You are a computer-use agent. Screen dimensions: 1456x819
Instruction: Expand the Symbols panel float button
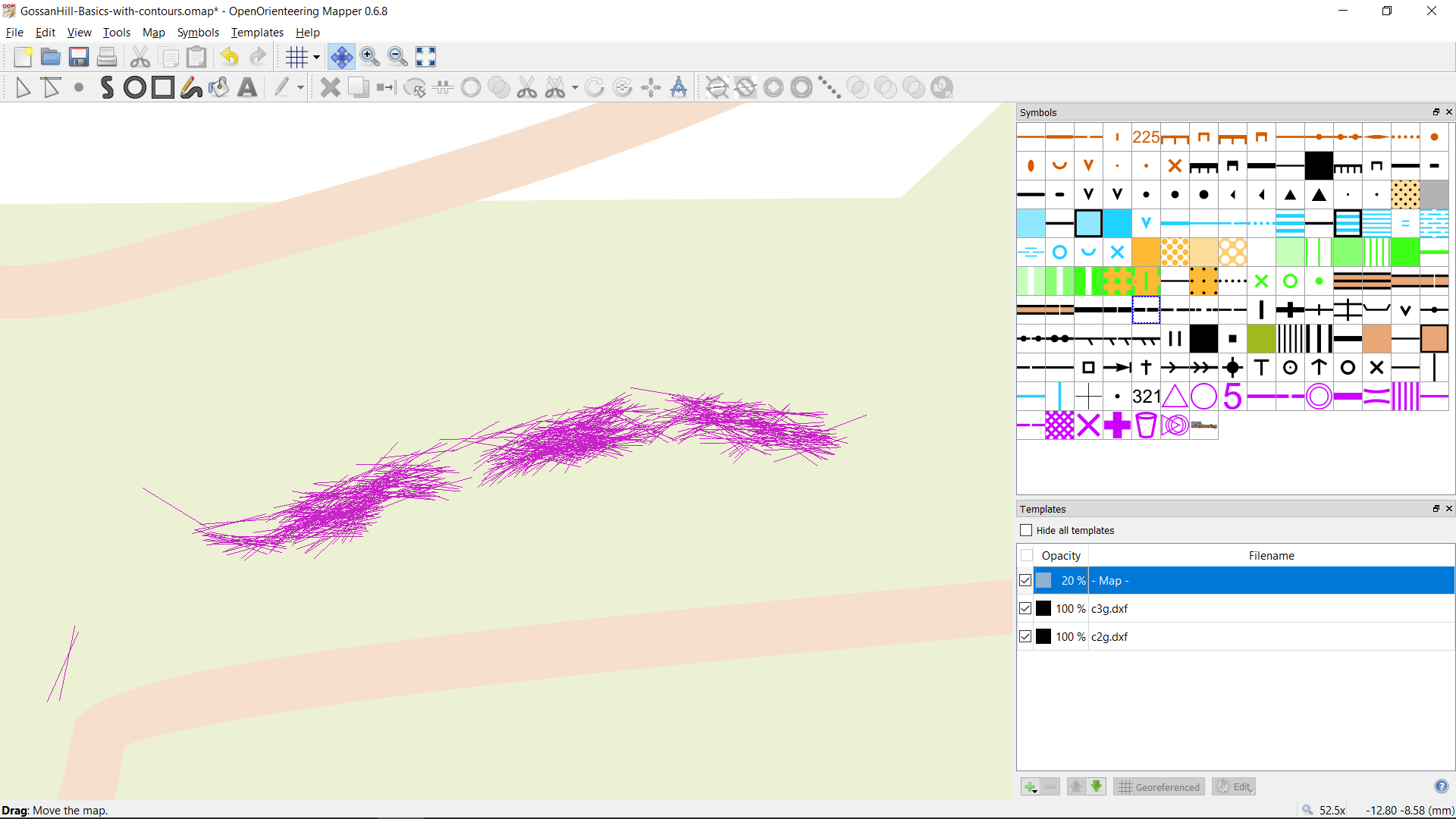tap(1436, 112)
